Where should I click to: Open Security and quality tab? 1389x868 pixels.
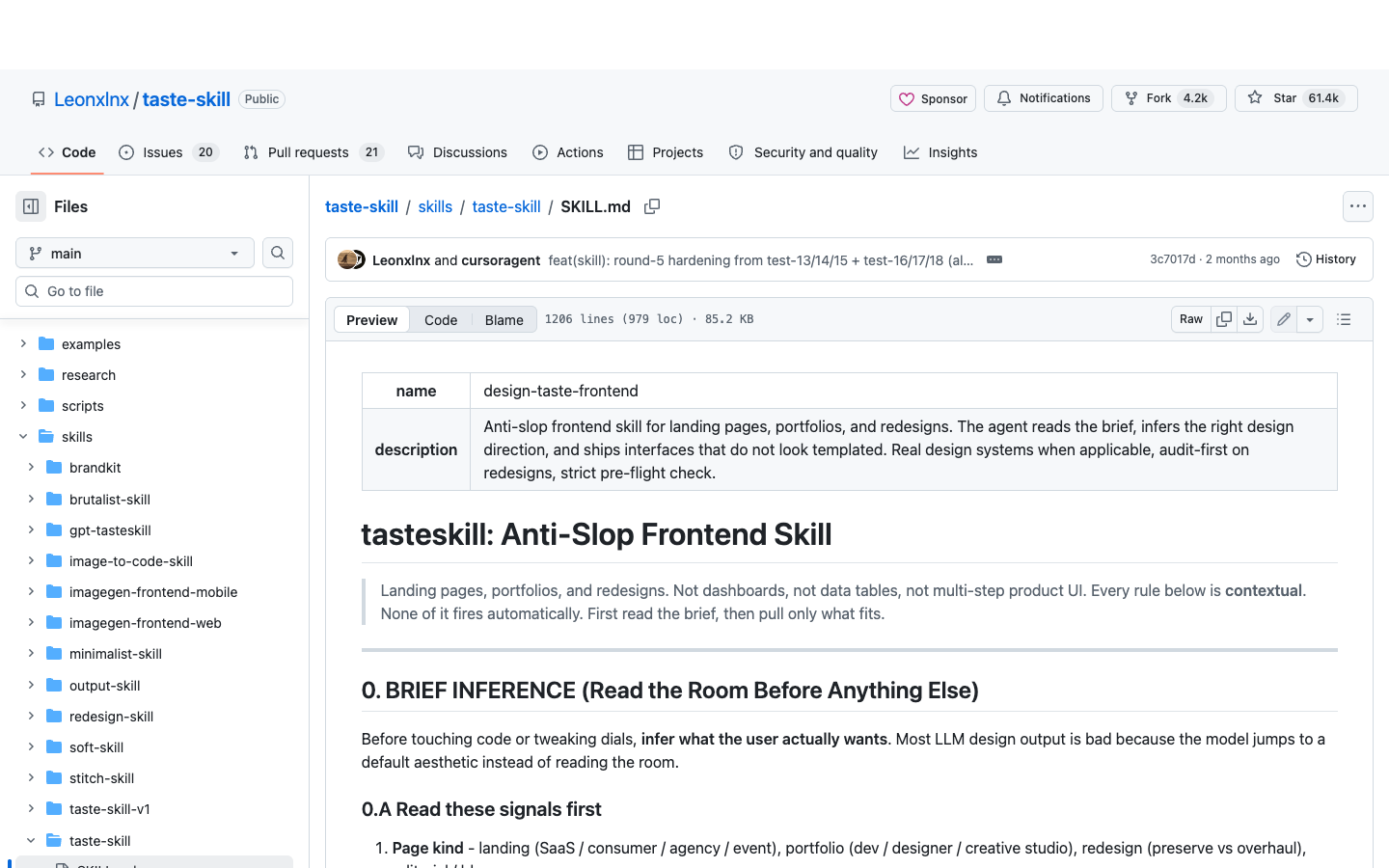[803, 152]
